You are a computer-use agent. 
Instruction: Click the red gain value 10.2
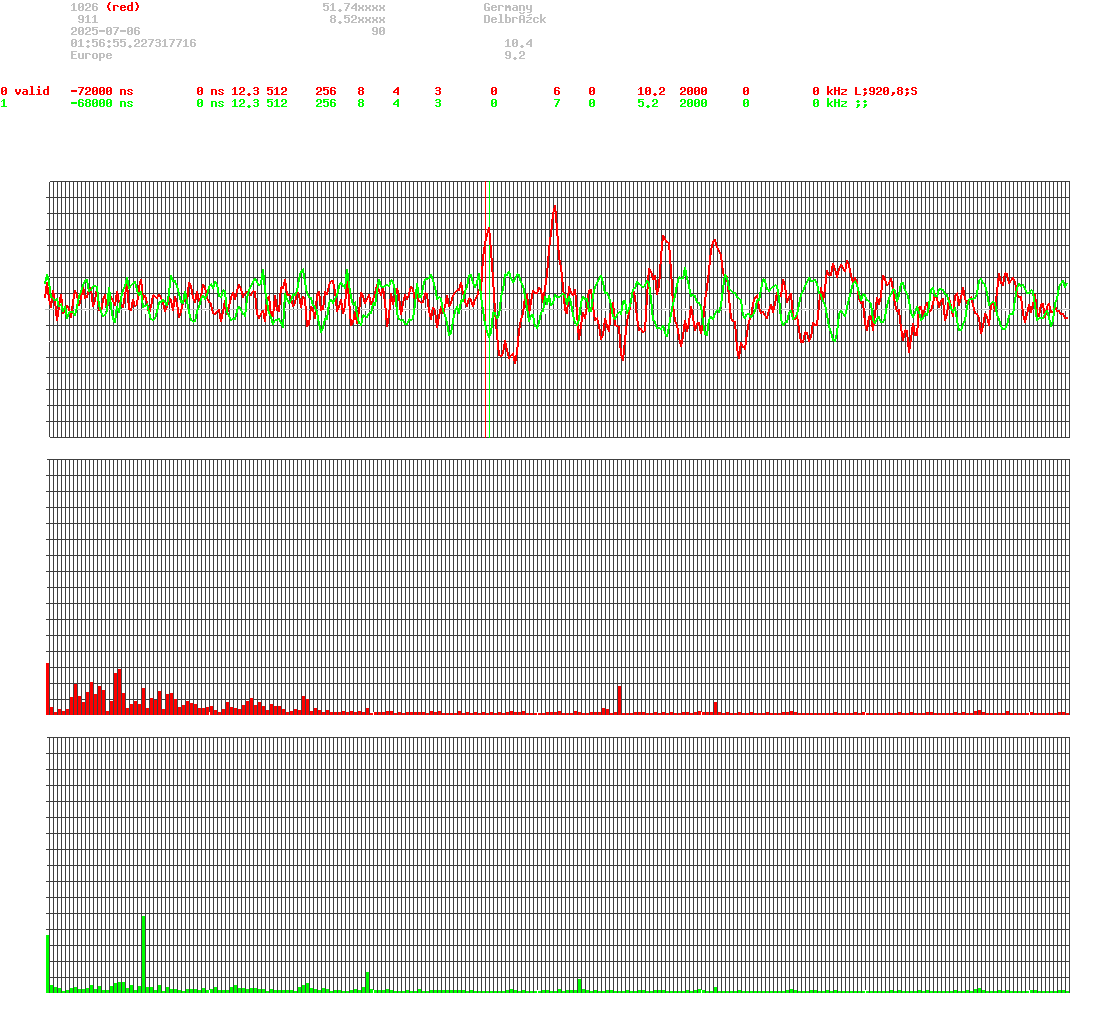pos(652,92)
